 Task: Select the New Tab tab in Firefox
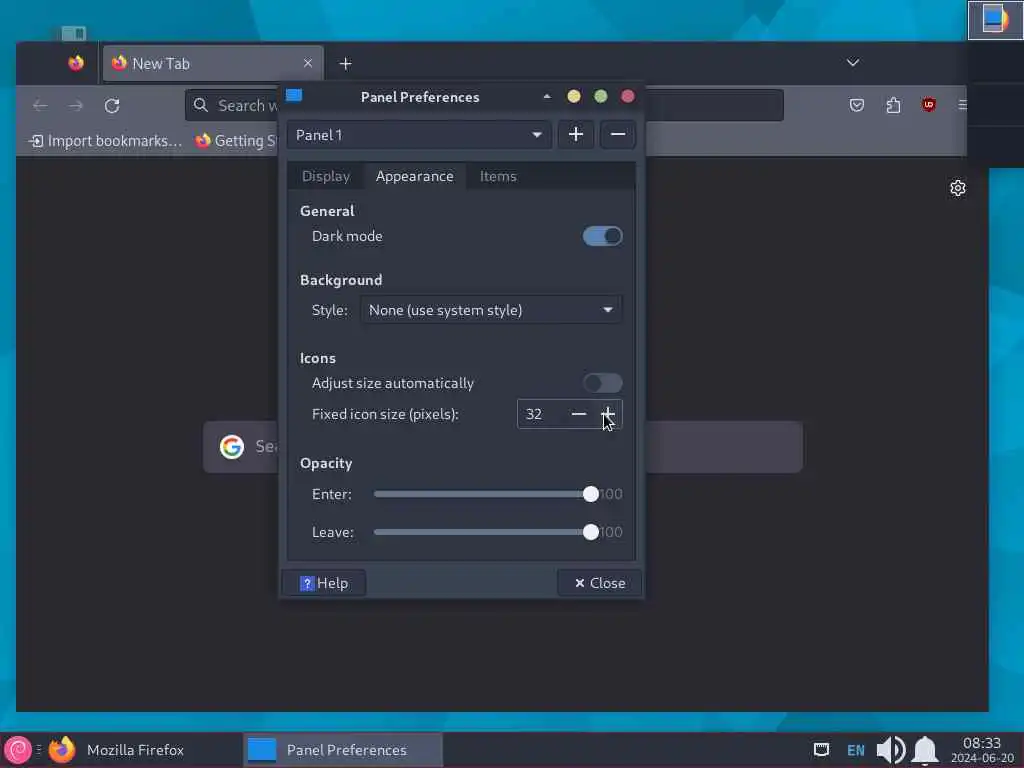(x=213, y=63)
